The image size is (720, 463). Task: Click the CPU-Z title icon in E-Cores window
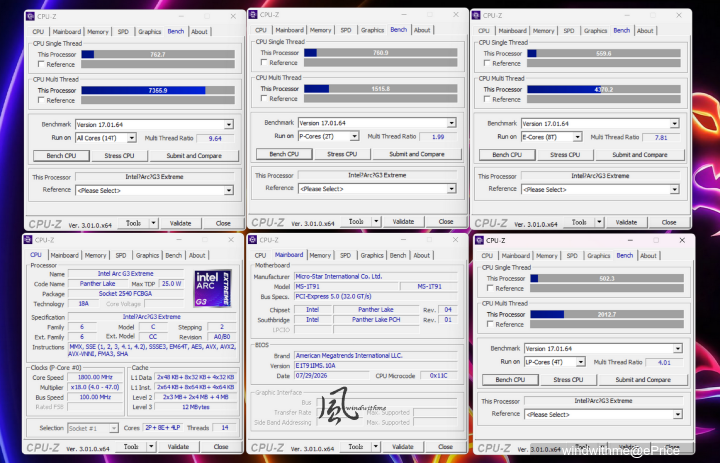(x=476, y=16)
